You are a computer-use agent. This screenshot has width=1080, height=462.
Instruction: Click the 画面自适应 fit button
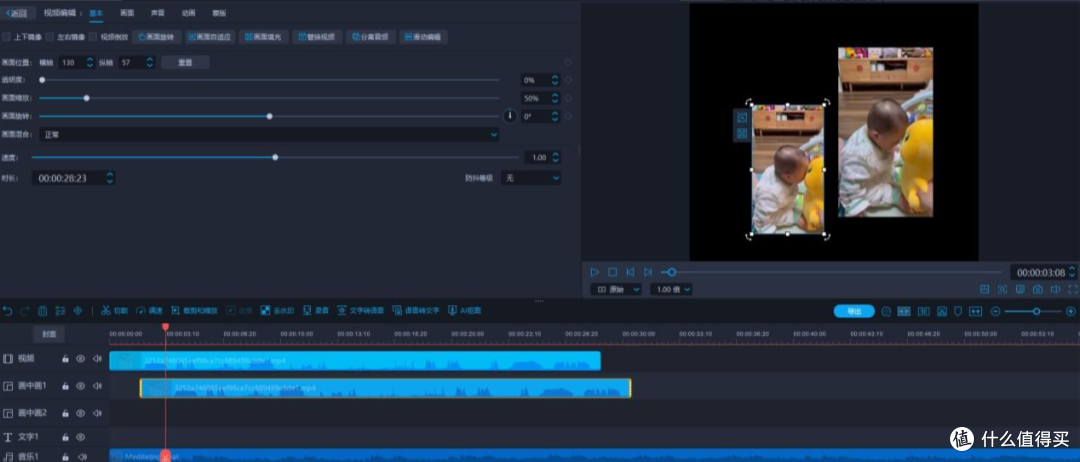210,37
